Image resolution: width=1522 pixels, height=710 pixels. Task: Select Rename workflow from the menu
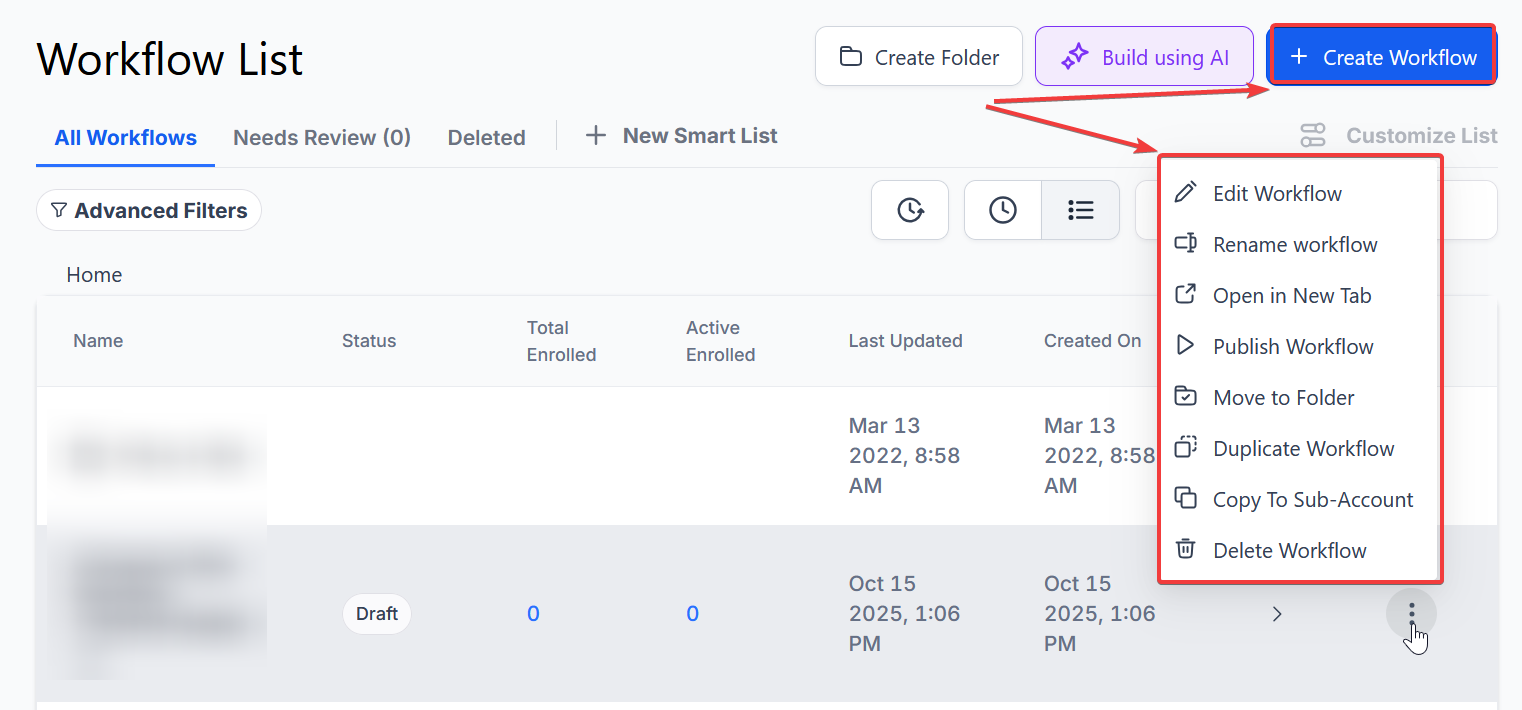pyautogui.click(x=1295, y=245)
